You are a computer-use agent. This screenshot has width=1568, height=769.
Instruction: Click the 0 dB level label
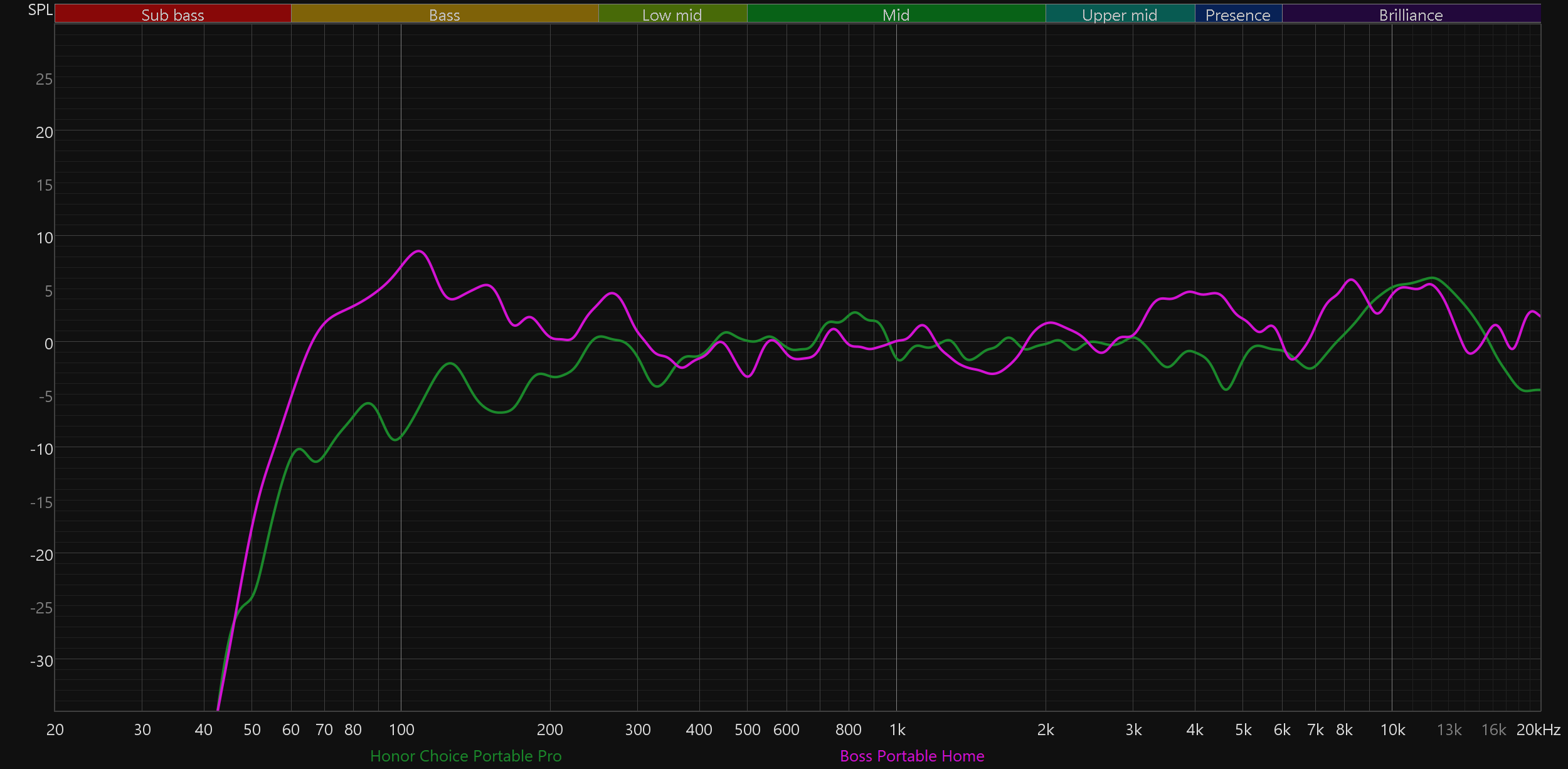click(x=48, y=344)
